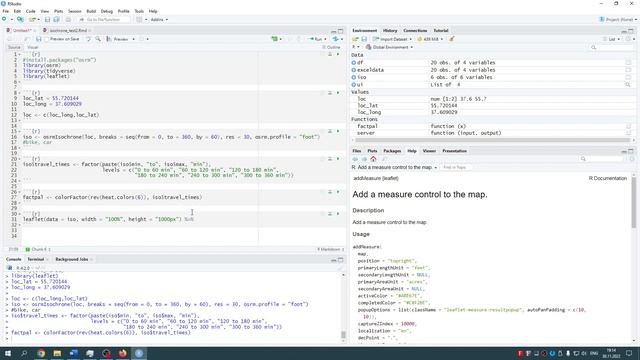
Task: Switch to the History tab
Action: [x=390, y=31]
